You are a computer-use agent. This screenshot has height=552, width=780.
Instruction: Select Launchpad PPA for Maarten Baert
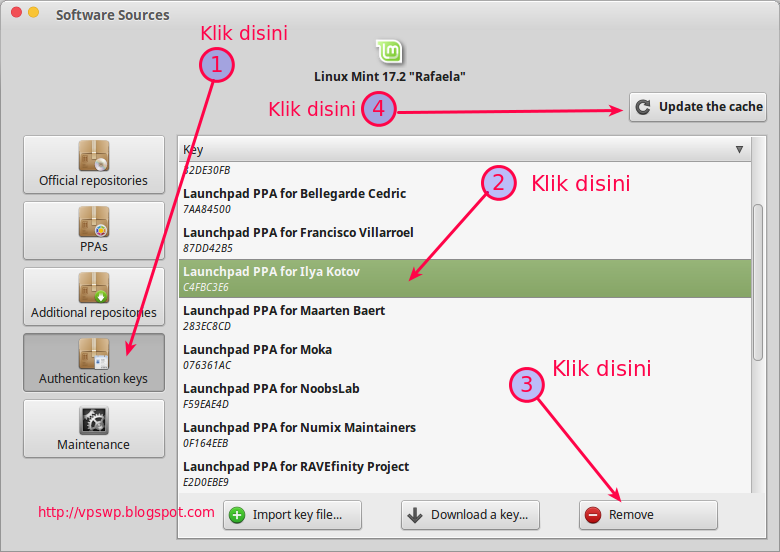pos(465,318)
